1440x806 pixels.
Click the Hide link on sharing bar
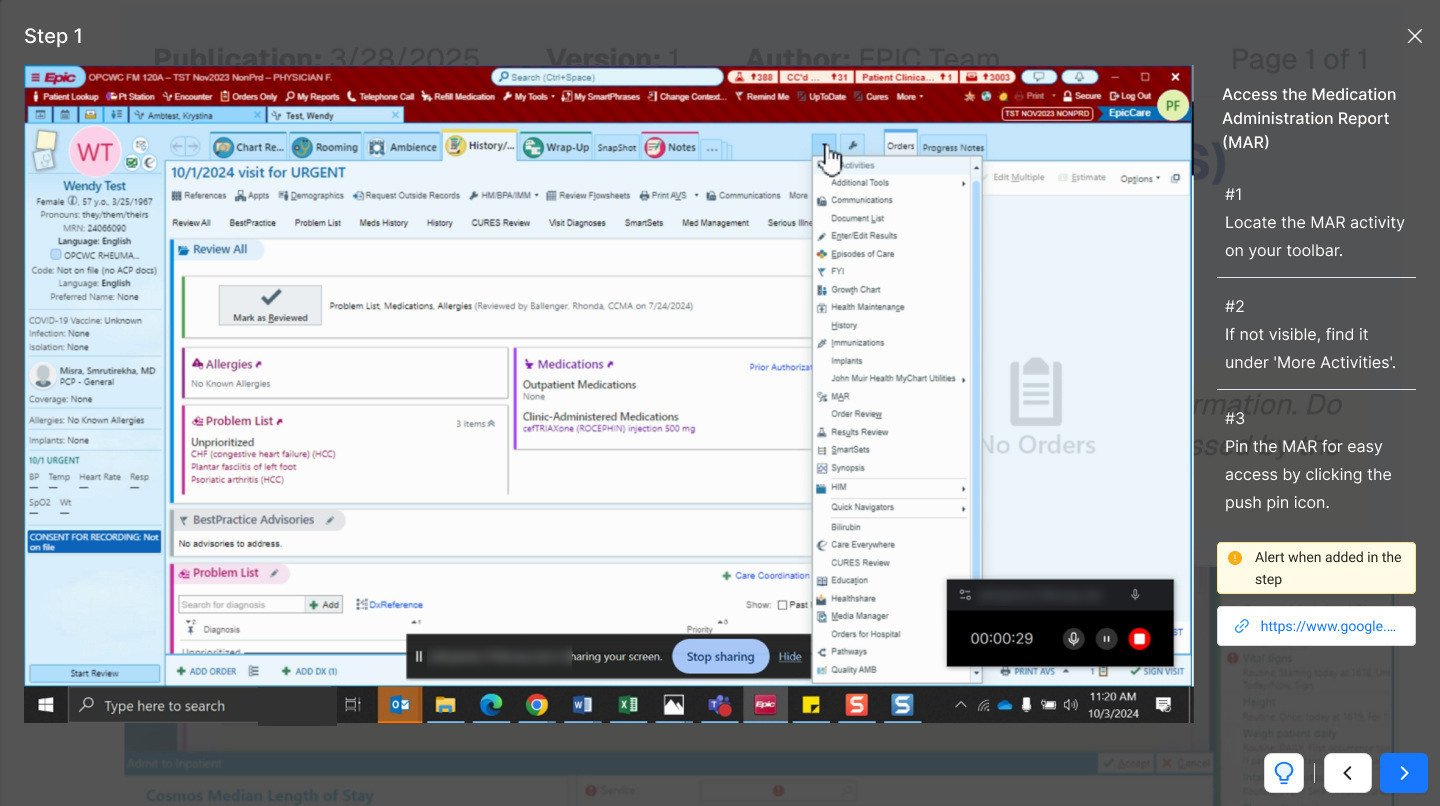[x=790, y=657]
